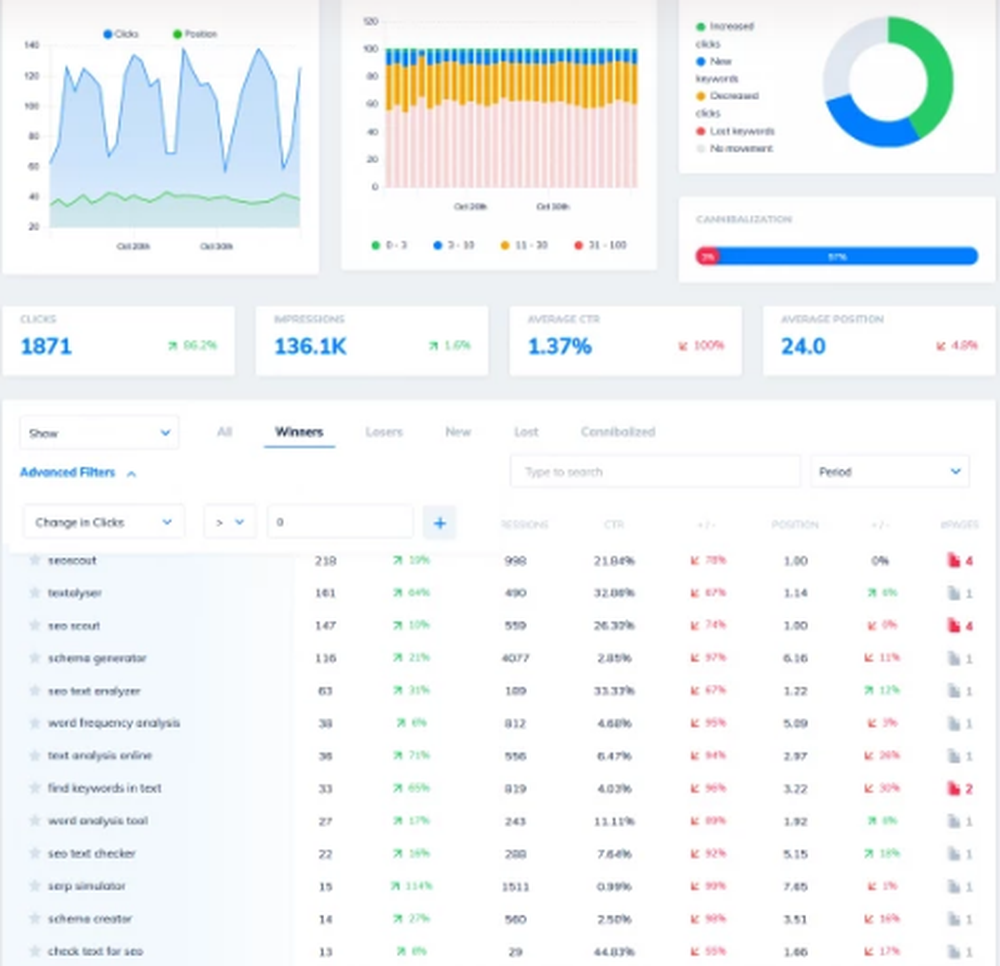Open the Show dropdown

pyautogui.click(x=99, y=433)
